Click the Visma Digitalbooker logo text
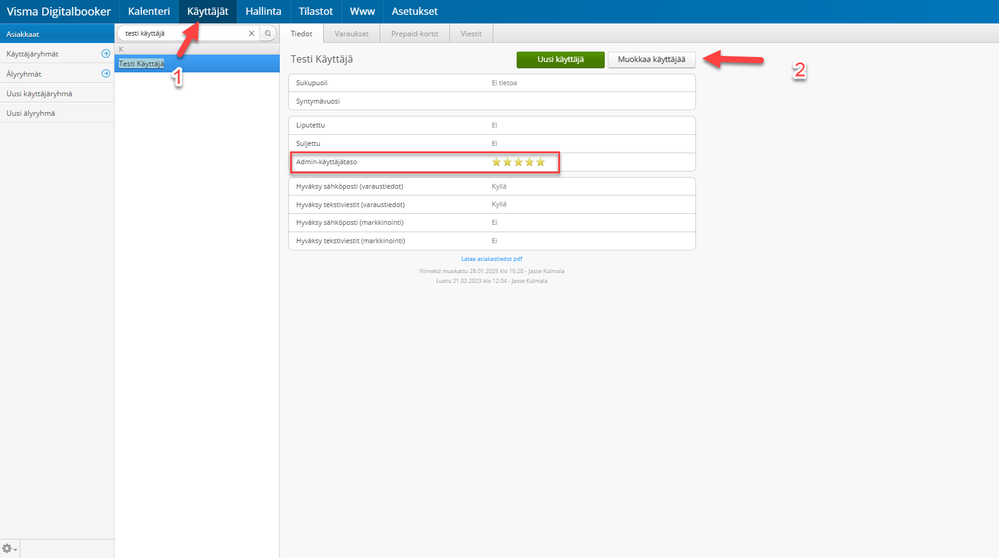Image resolution: width=999 pixels, height=558 pixels. coord(59,11)
